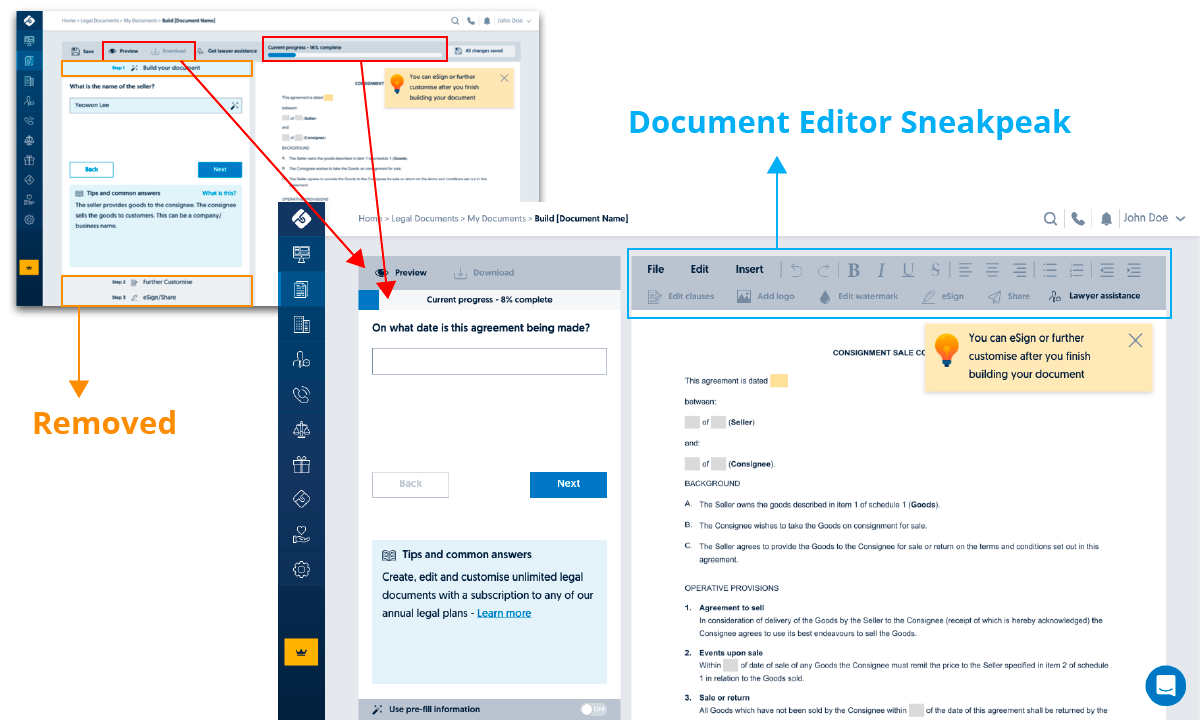Image resolution: width=1200 pixels, height=720 pixels.
Task: Expand the John Doe dropdown in front window
Action: tap(1155, 218)
